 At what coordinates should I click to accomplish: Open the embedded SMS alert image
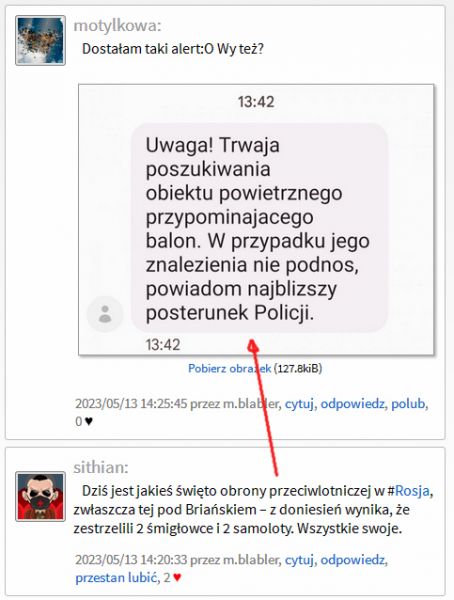point(256,220)
